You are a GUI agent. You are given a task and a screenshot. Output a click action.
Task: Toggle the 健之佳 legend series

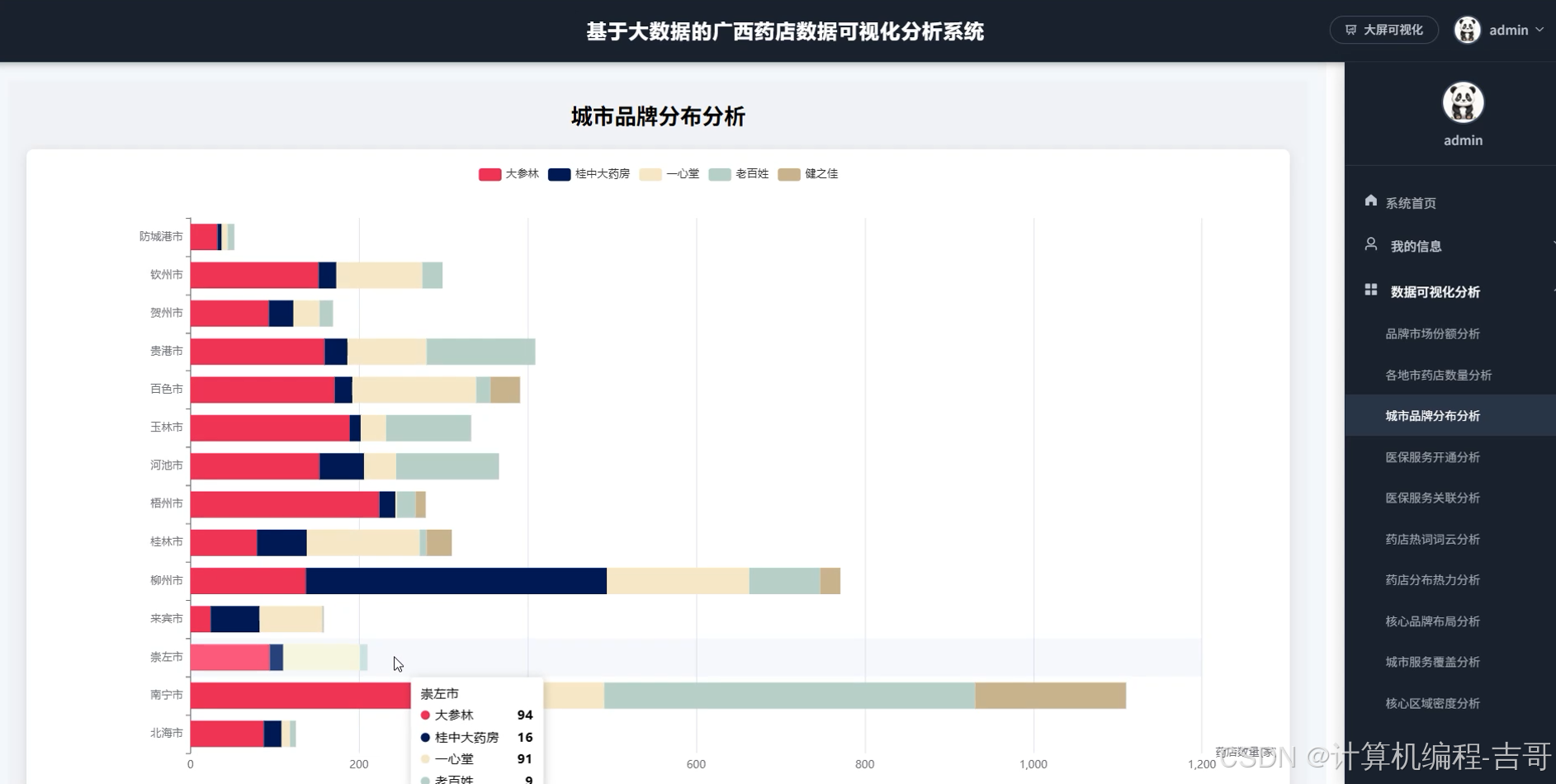click(808, 174)
